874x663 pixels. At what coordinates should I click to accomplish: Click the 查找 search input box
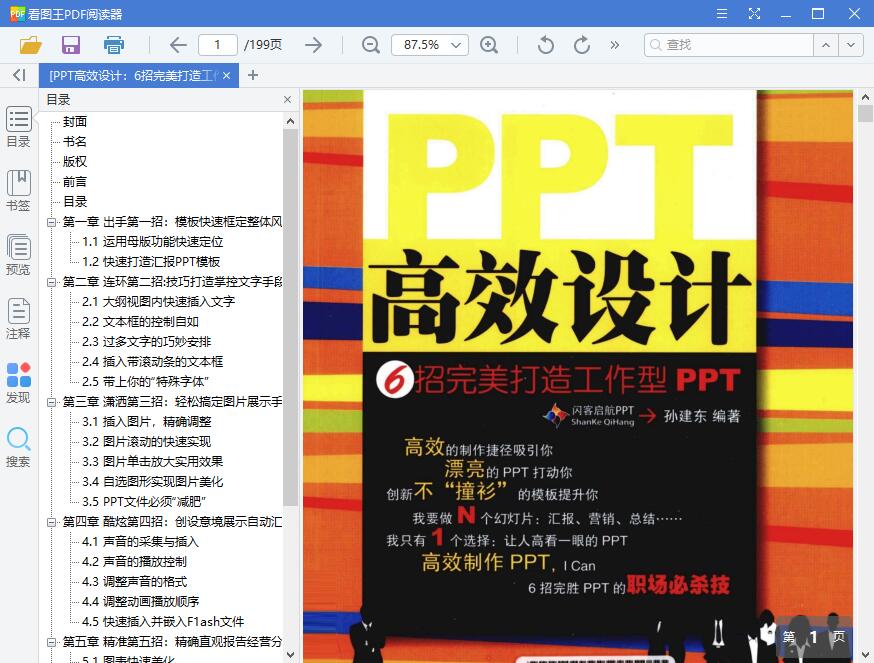(x=729, y=45)
